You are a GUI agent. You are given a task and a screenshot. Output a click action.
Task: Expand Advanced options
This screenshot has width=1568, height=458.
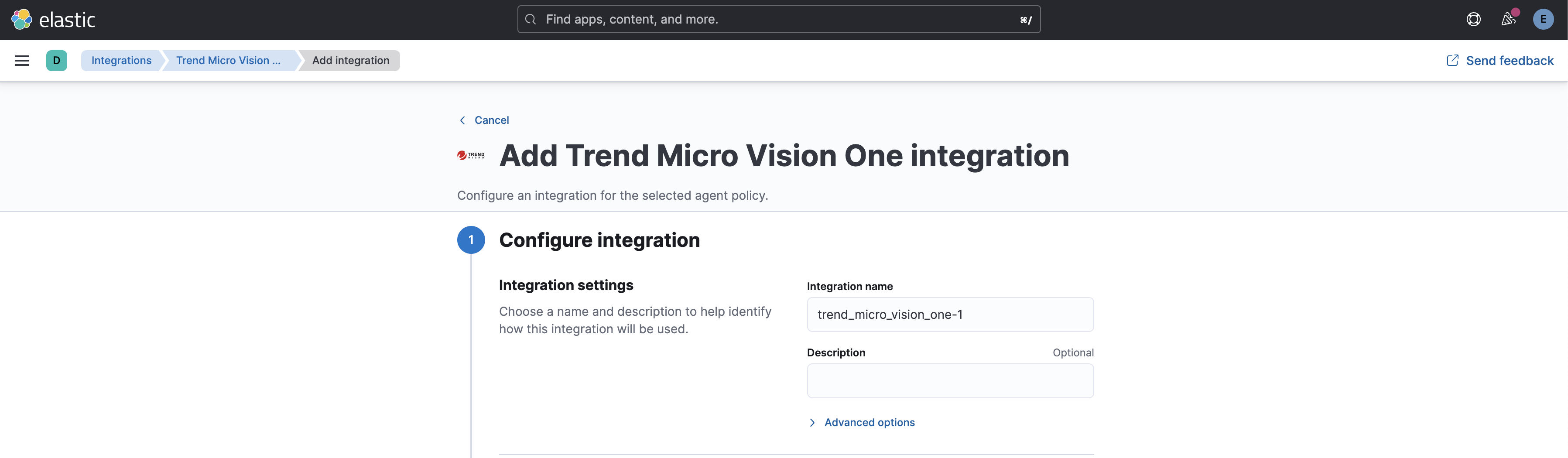coord(869,423)
